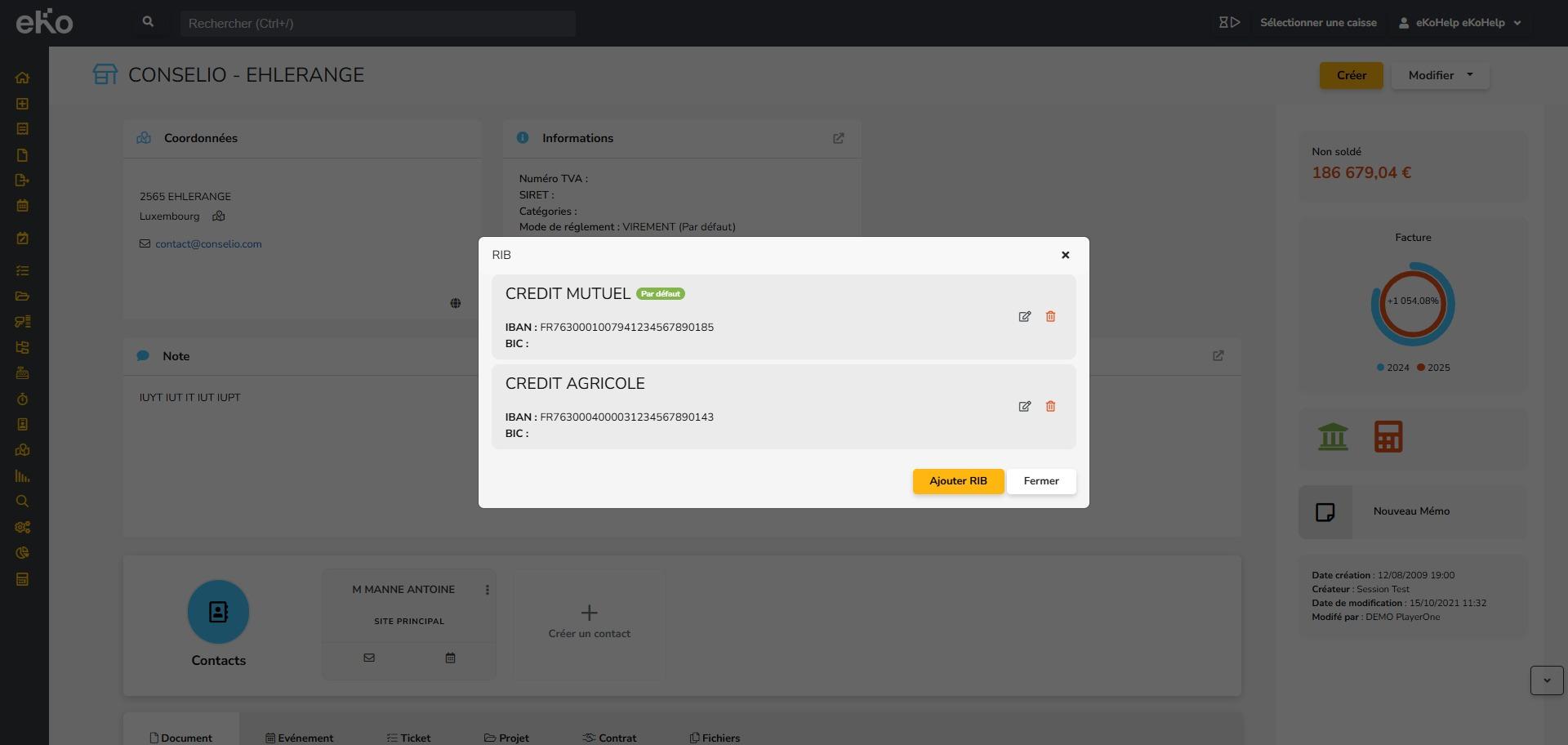
Task: Switch to the Ticket tab
Action: [x=408, y=738]
